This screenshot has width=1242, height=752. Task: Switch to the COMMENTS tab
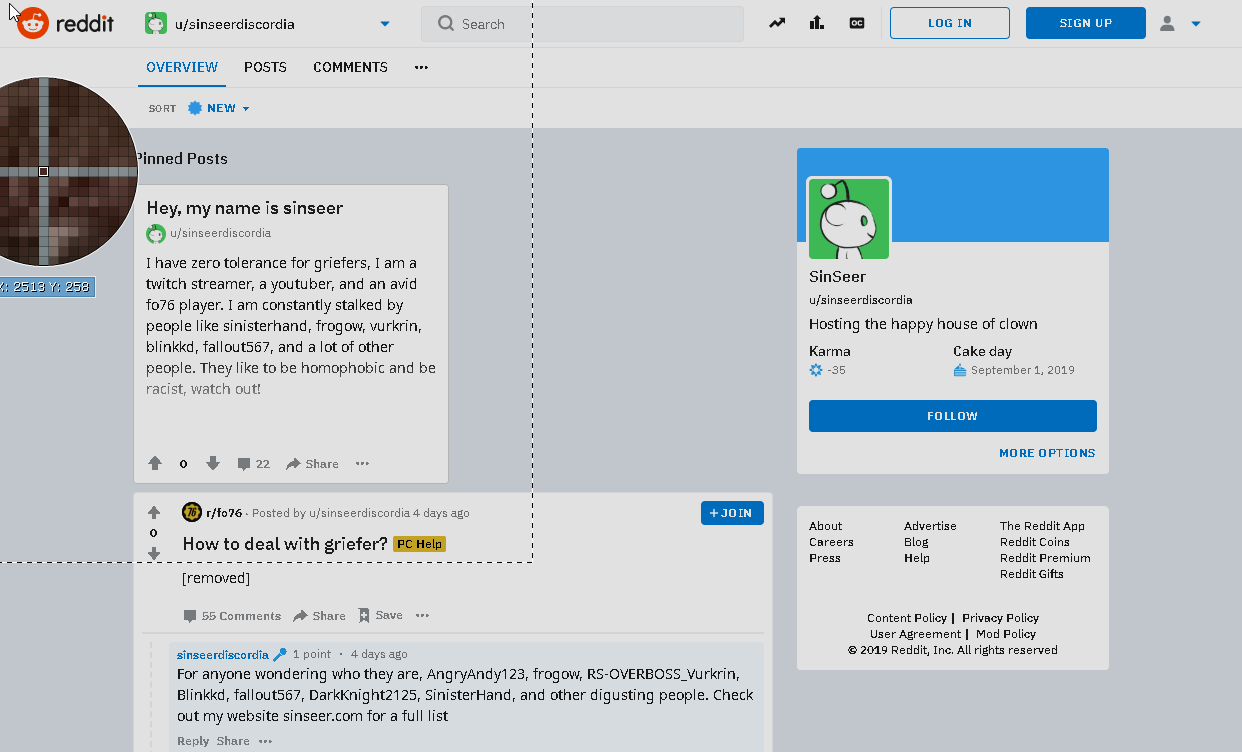(350, 67)
